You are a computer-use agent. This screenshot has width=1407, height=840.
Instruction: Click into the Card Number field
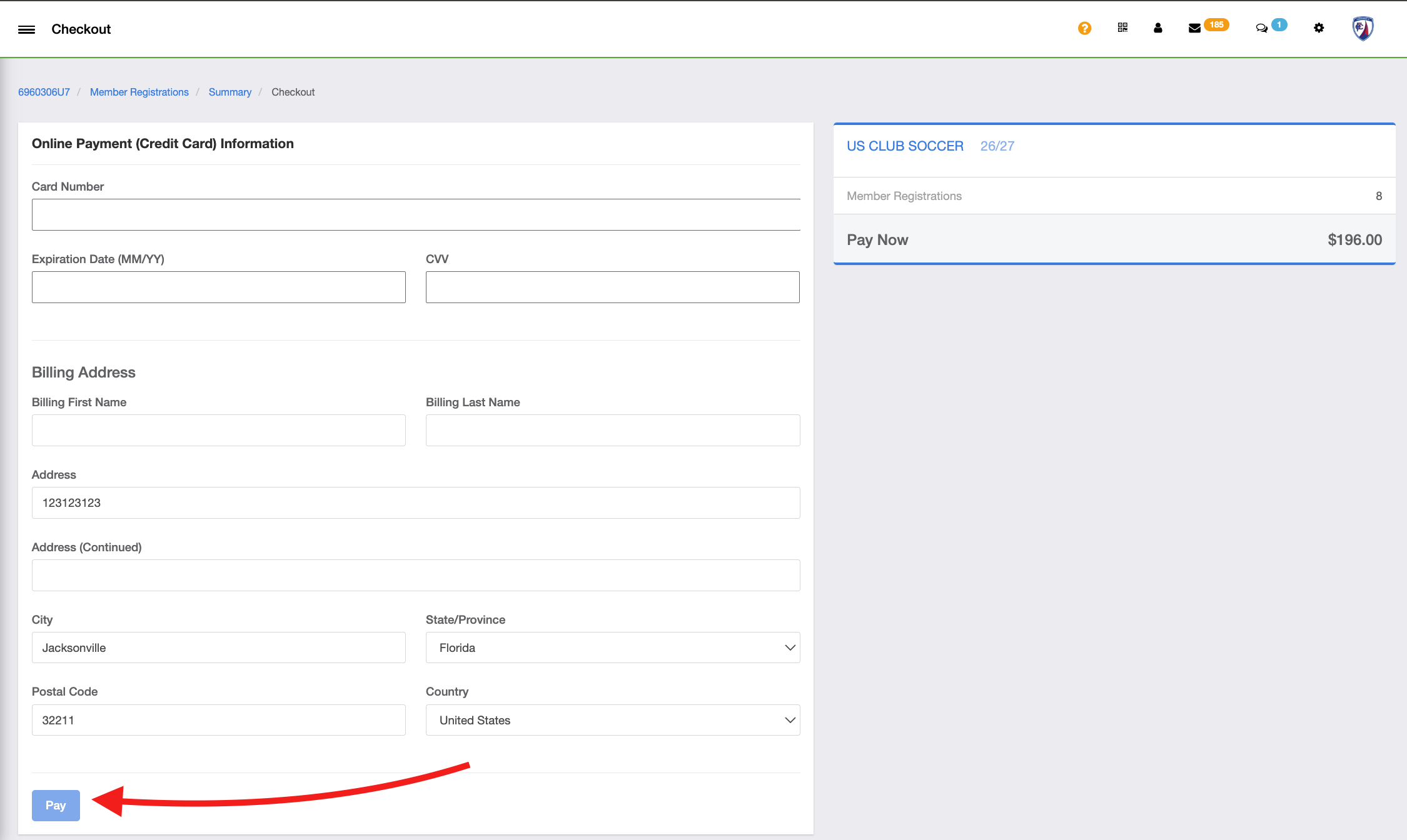(x=416, y=214)
